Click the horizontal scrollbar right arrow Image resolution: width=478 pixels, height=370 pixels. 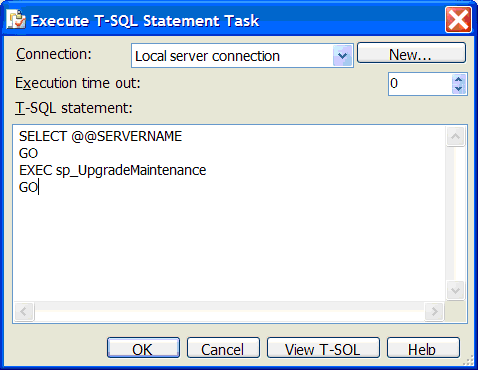click(x=434, y=312)
